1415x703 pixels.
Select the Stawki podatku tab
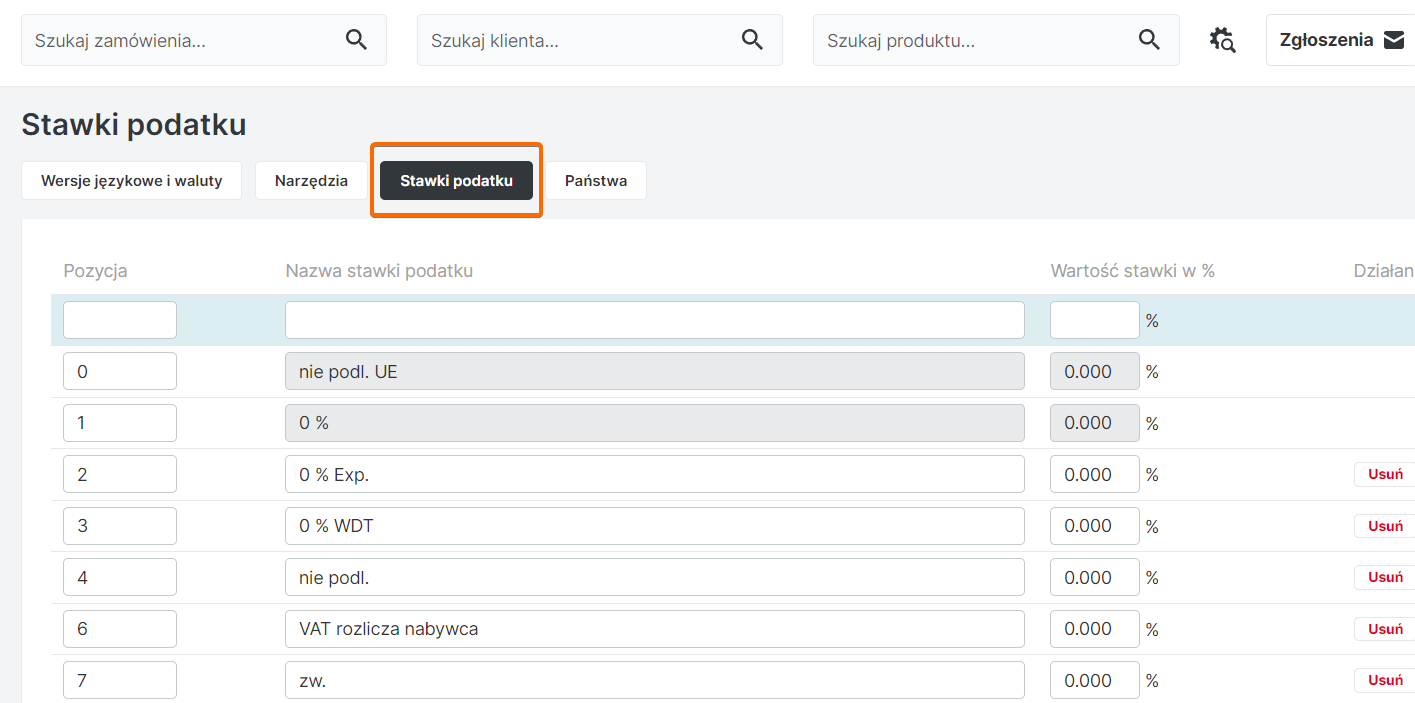[x=456, y=181]
